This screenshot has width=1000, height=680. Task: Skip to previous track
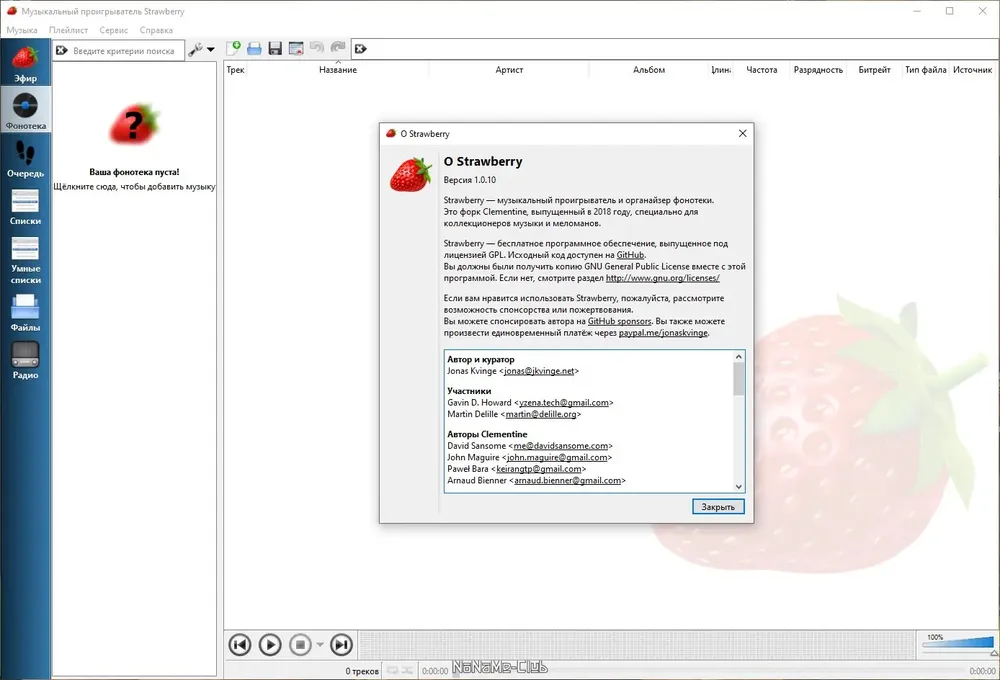click(240, 645)
